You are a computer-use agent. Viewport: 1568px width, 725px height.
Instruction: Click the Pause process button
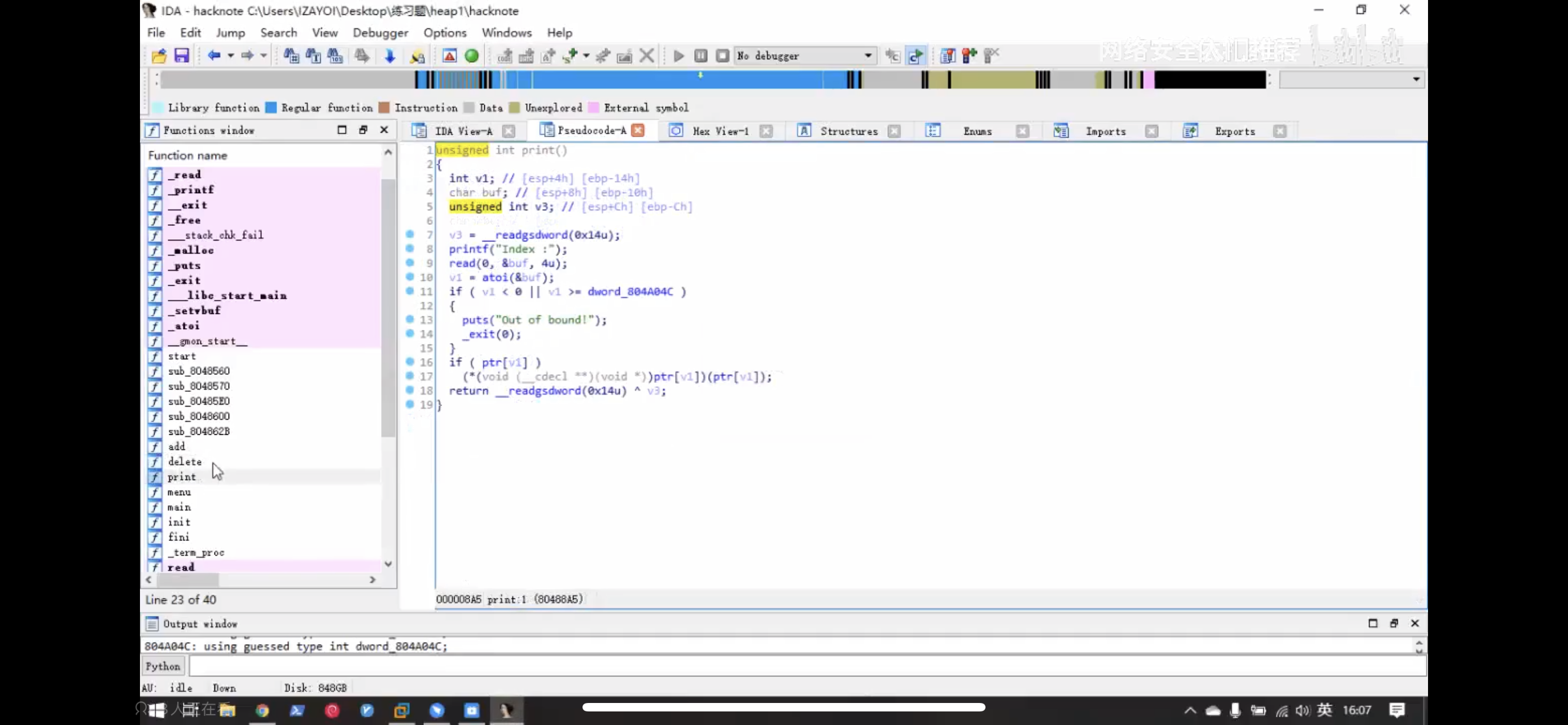coord(700,56)
